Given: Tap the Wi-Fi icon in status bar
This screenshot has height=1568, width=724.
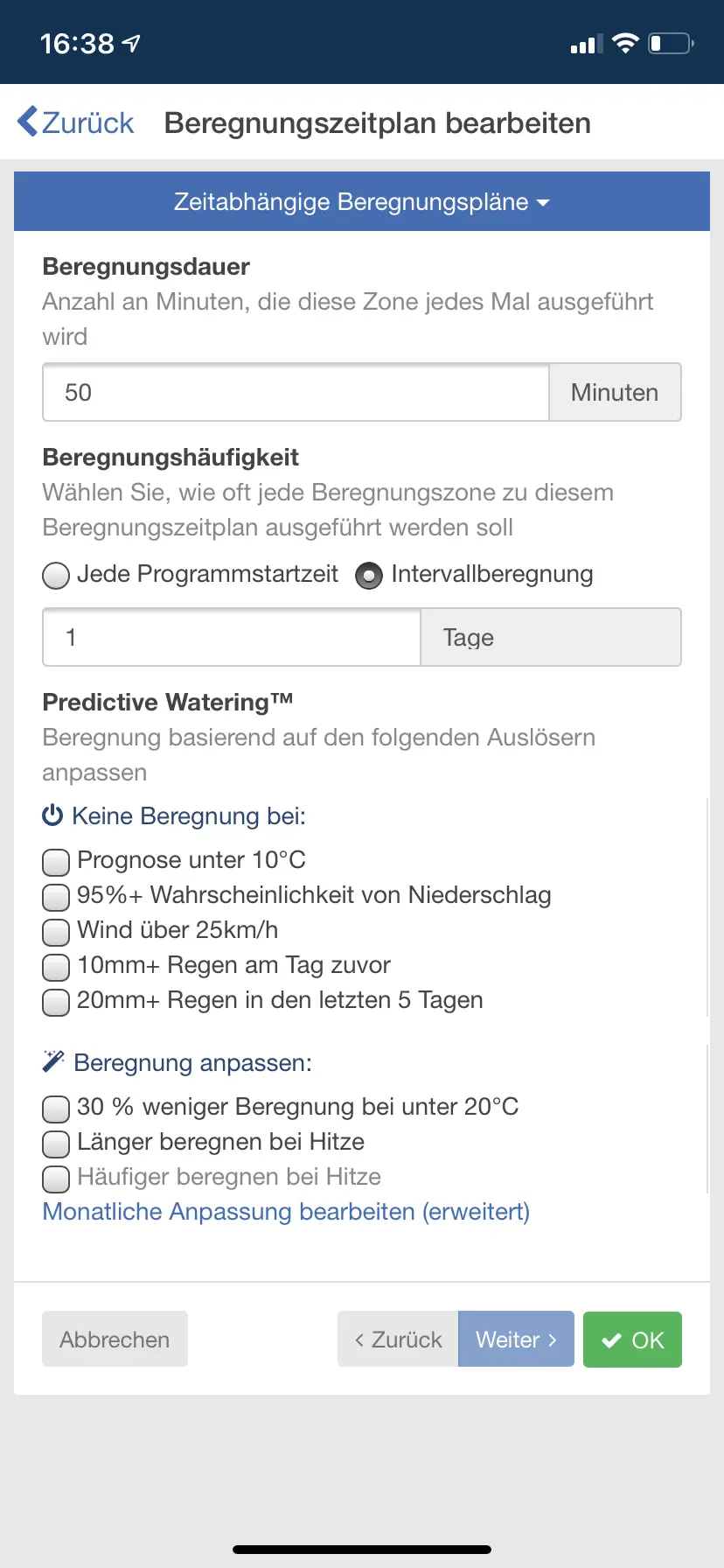Looking at the screenshot, I should pyautogui.click(x=625, y=43).
